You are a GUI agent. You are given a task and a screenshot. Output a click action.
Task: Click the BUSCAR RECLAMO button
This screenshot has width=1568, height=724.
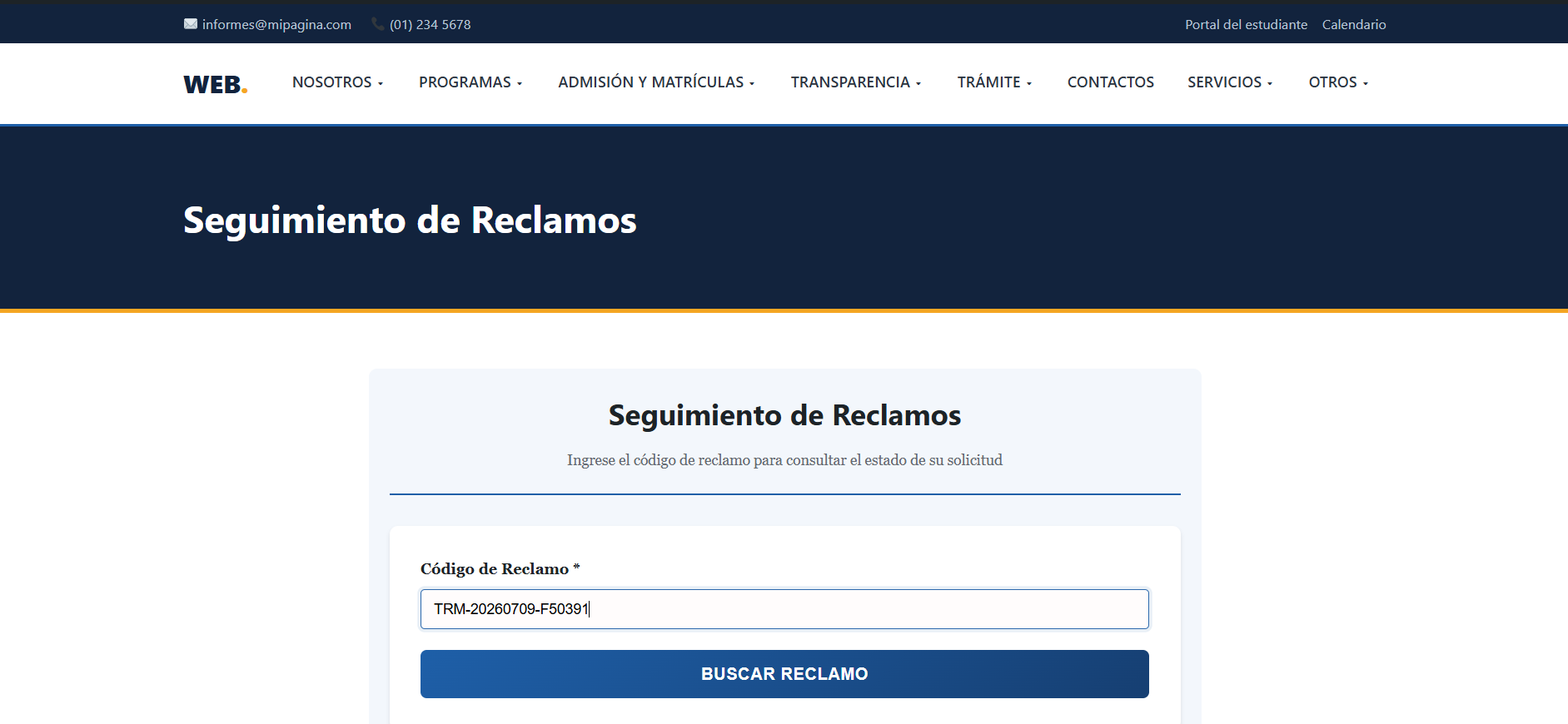coord(784,674)
